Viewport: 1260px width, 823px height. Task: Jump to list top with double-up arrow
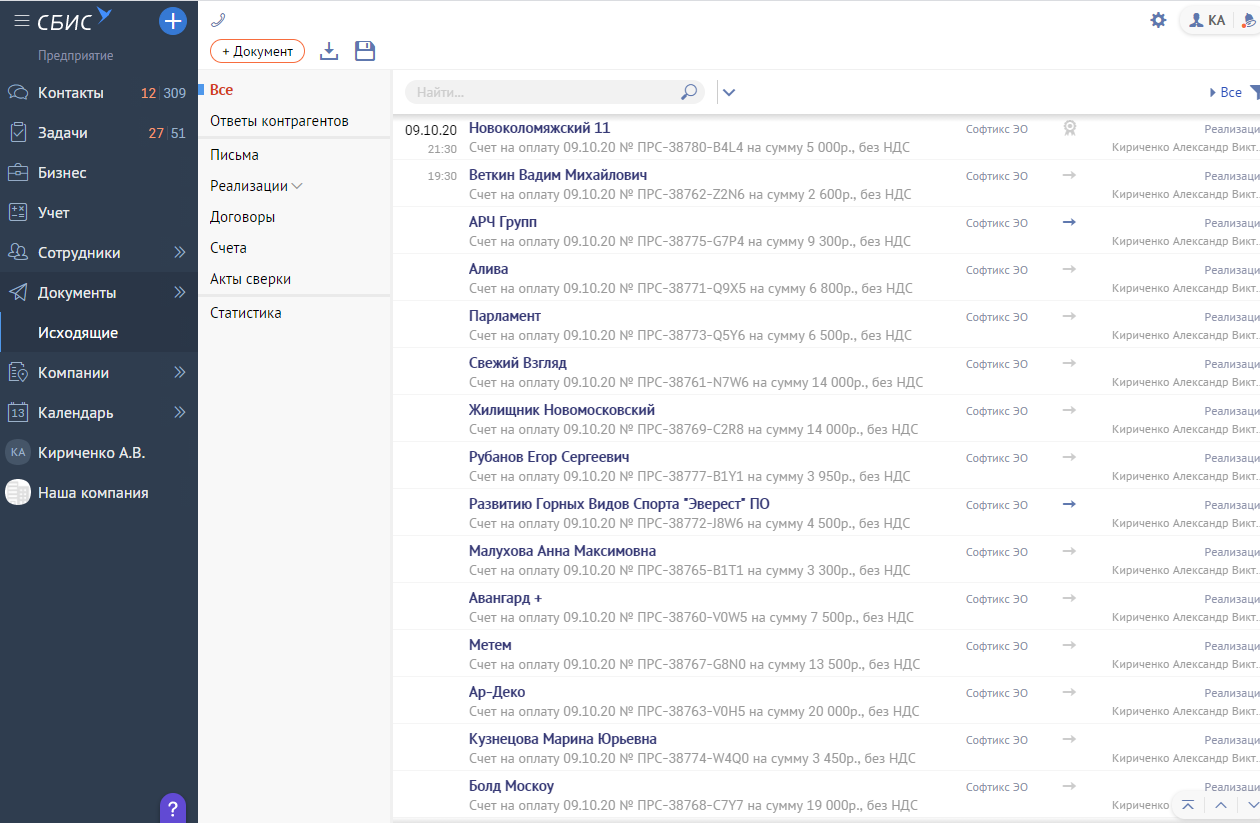click(x=1188, y=805)
